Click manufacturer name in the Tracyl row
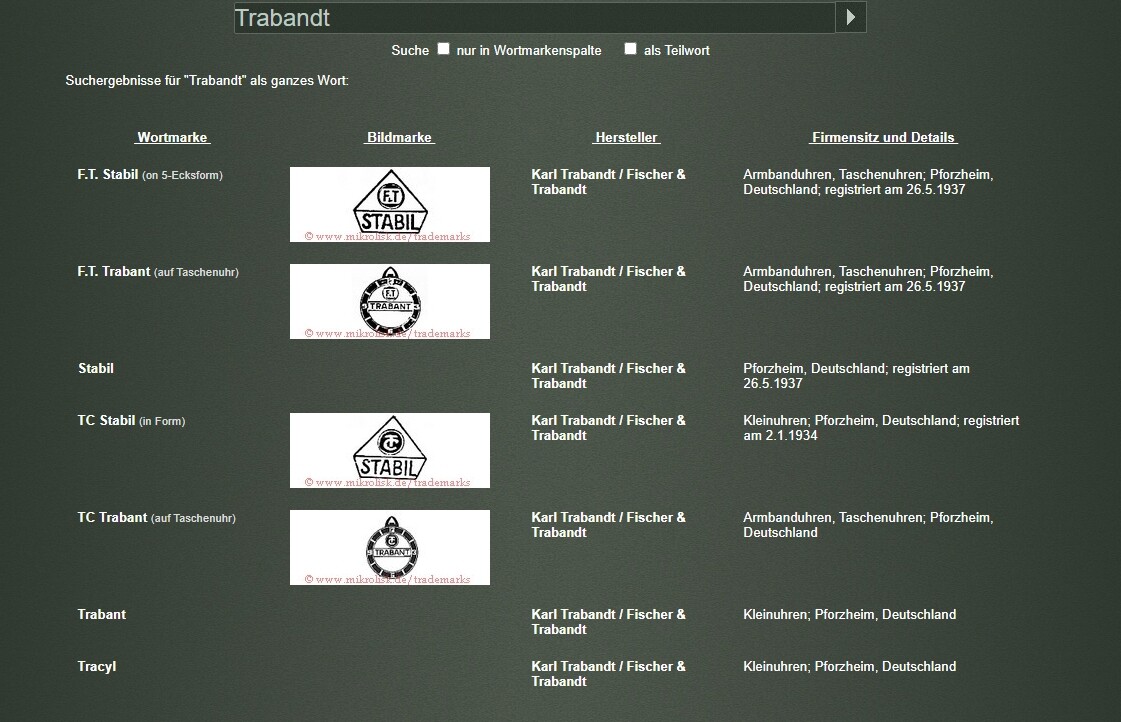1121x722 pixels. click(x=608, y=673)
